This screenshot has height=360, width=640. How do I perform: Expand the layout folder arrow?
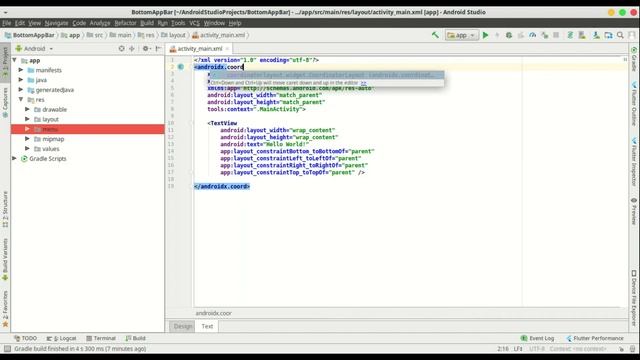27,119
